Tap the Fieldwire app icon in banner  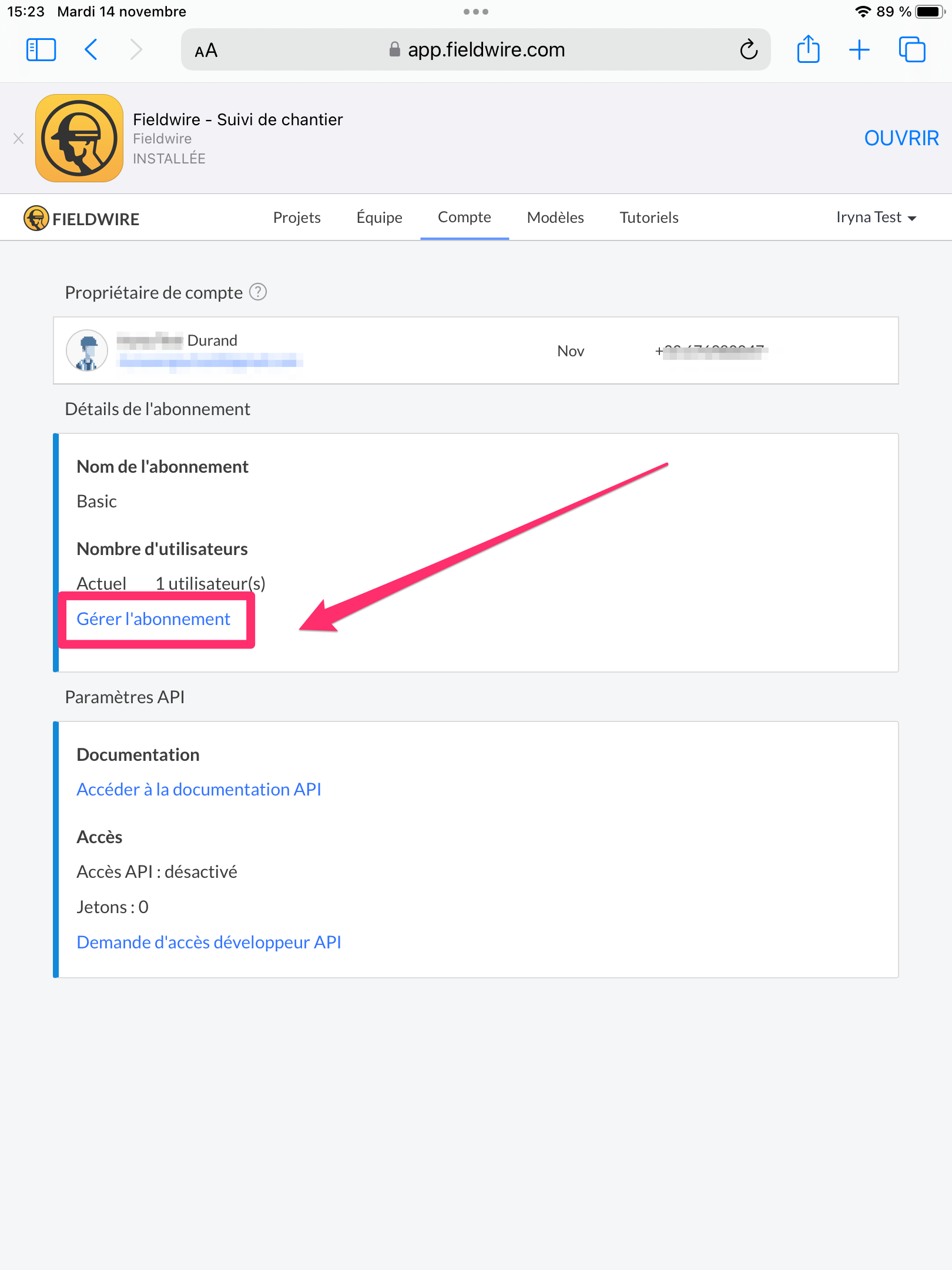[x=79, y=138]
